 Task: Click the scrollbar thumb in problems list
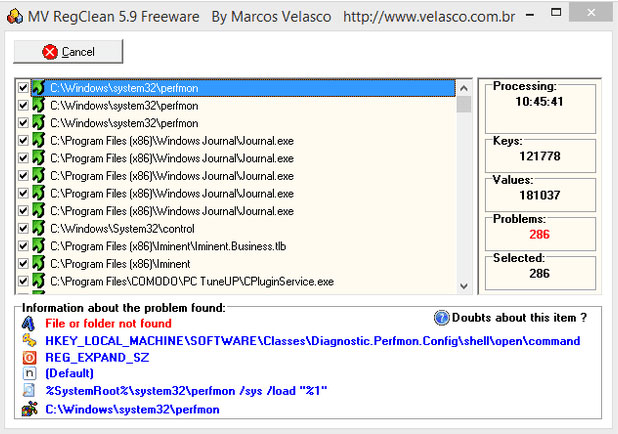coord(464,104)
